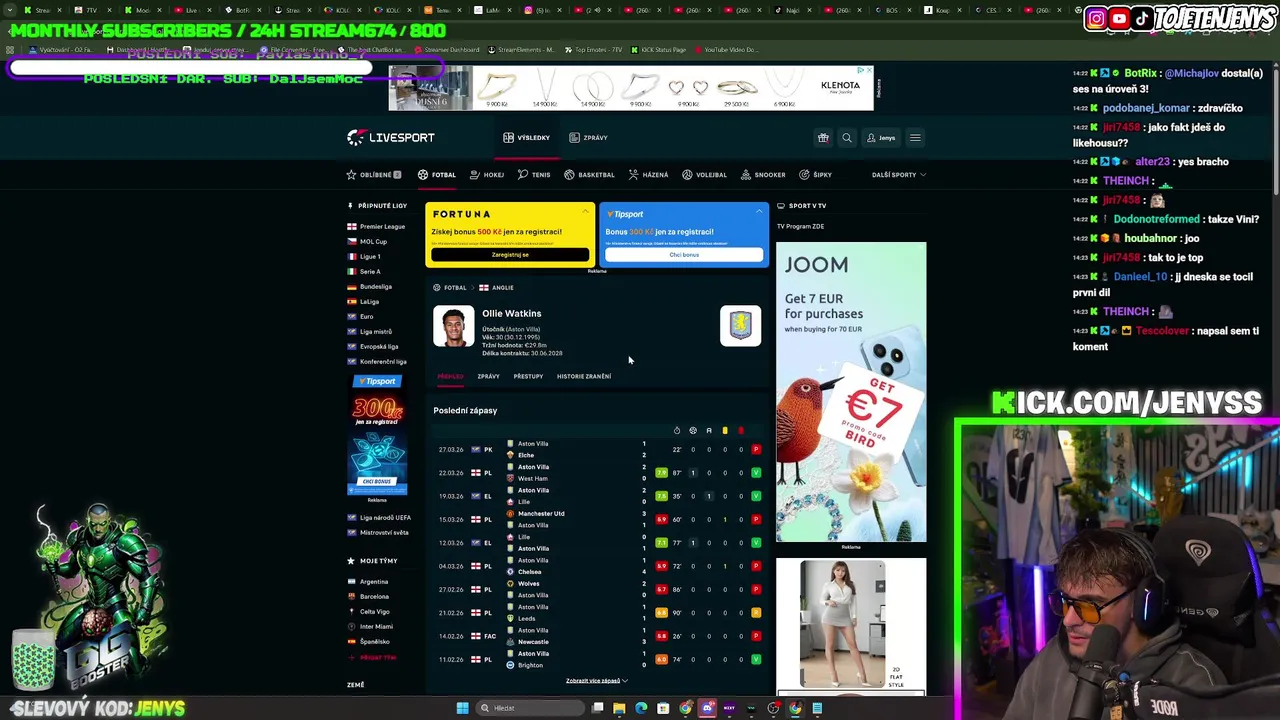Select the Tenis sport
The height and width of the screenshot is (720, 1280).
click(534, 175)
